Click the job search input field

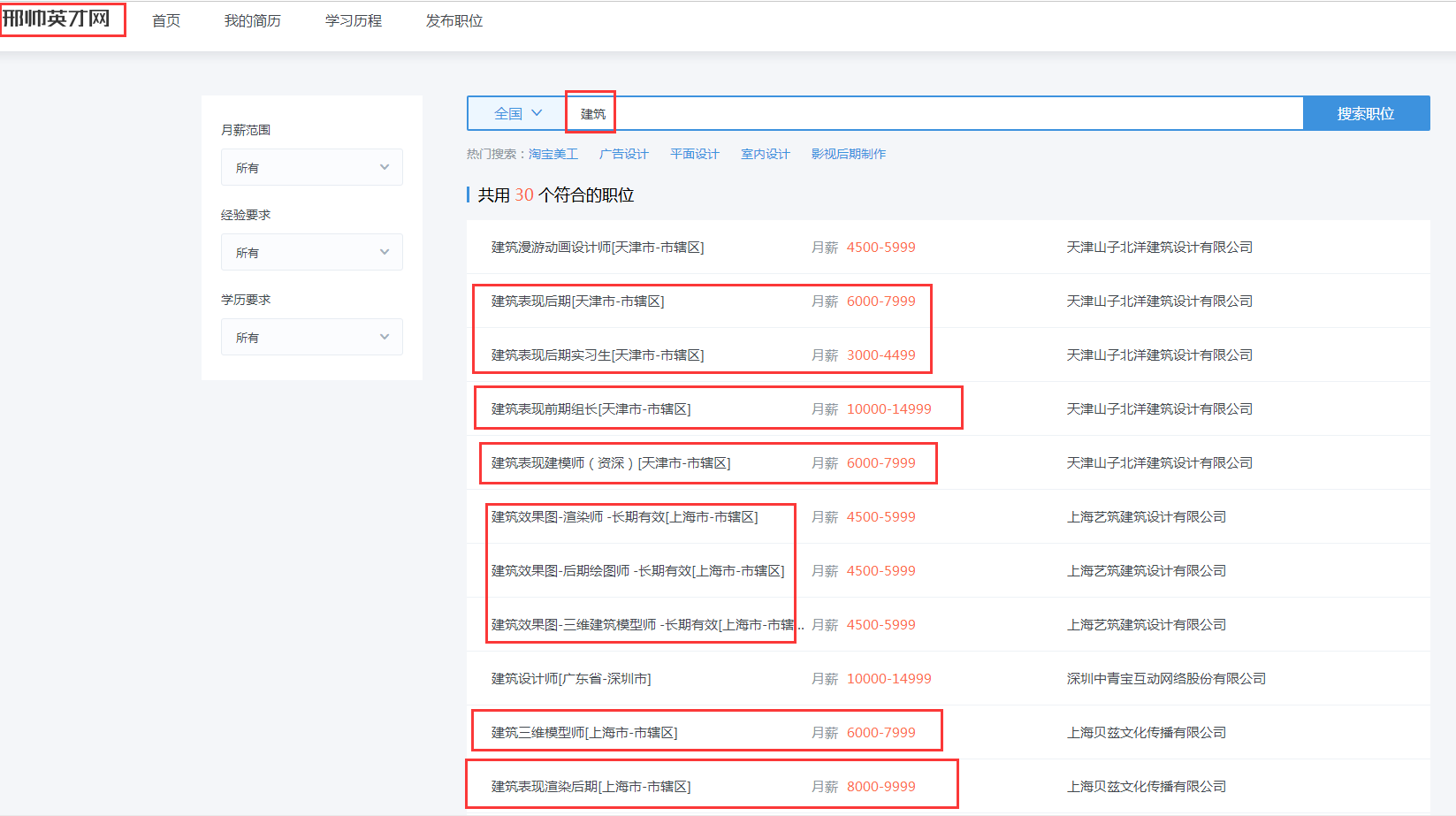pyautogui.click(x=955, y=113)
